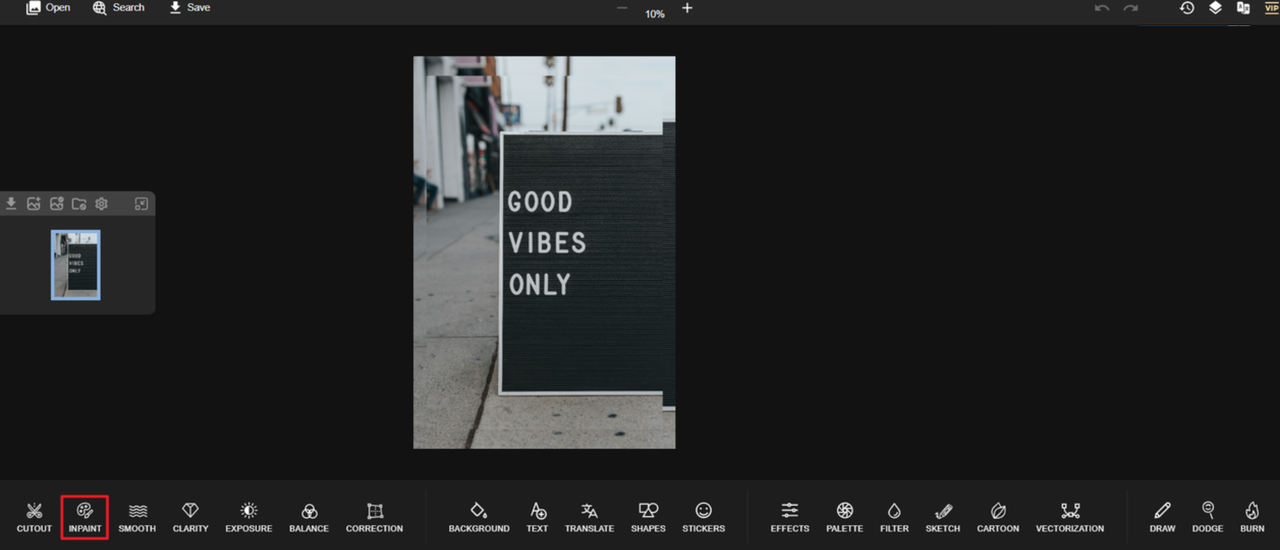
Task: Click the Open button in top bar
Action: tap(48, 8)
